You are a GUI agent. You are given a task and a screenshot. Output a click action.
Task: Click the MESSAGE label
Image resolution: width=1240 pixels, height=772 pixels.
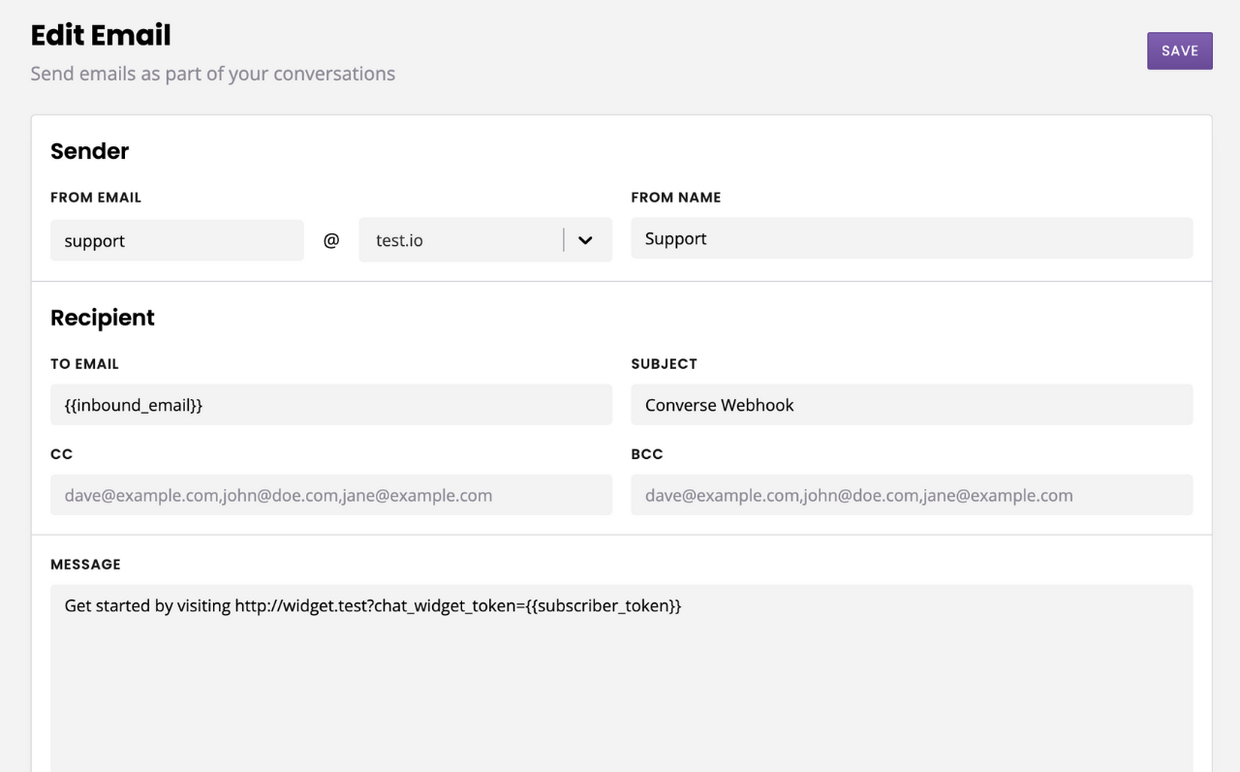[x=86, y=564]
